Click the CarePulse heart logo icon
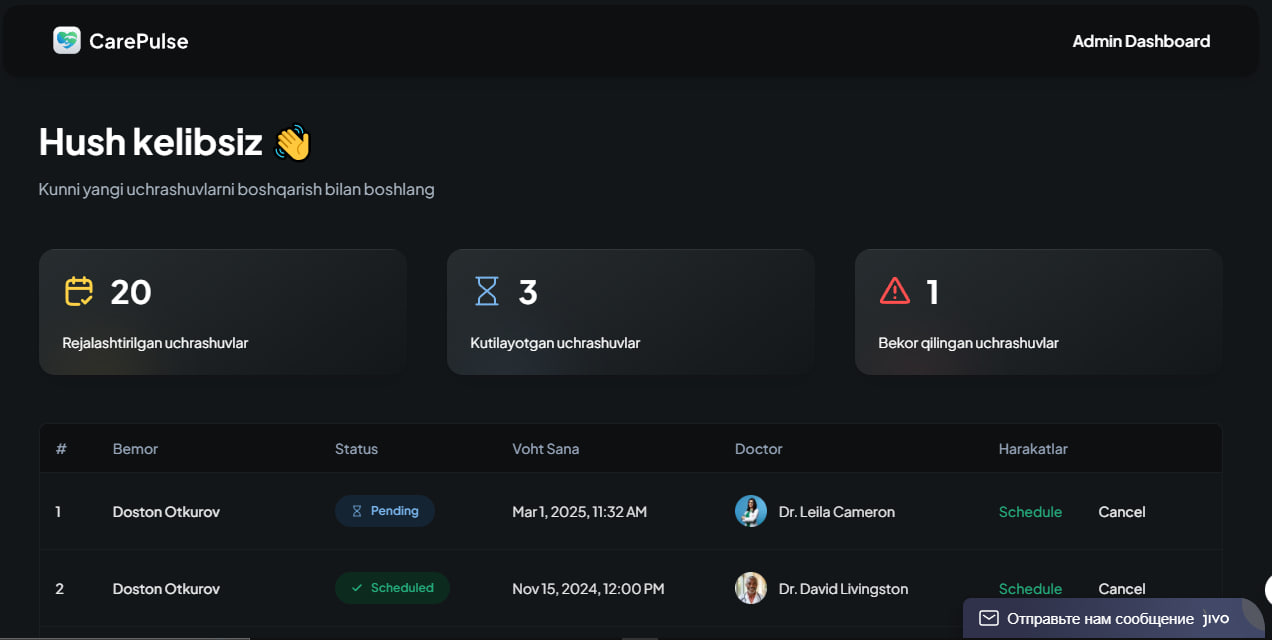The image size is (1272, 640). tap(67, 40)
